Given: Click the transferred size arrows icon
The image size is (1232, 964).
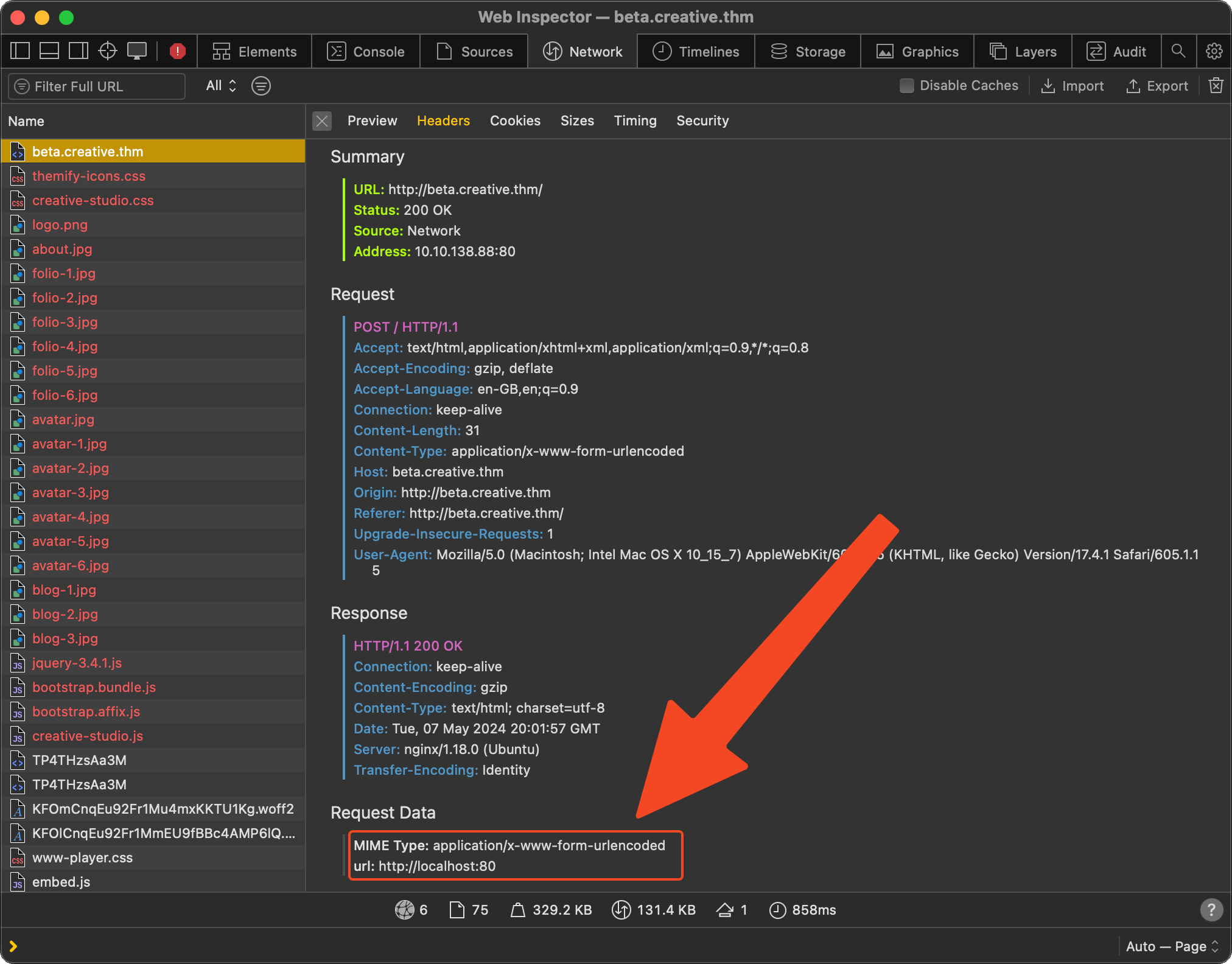Looking at the screenshot, I should (x=621, y=910).
